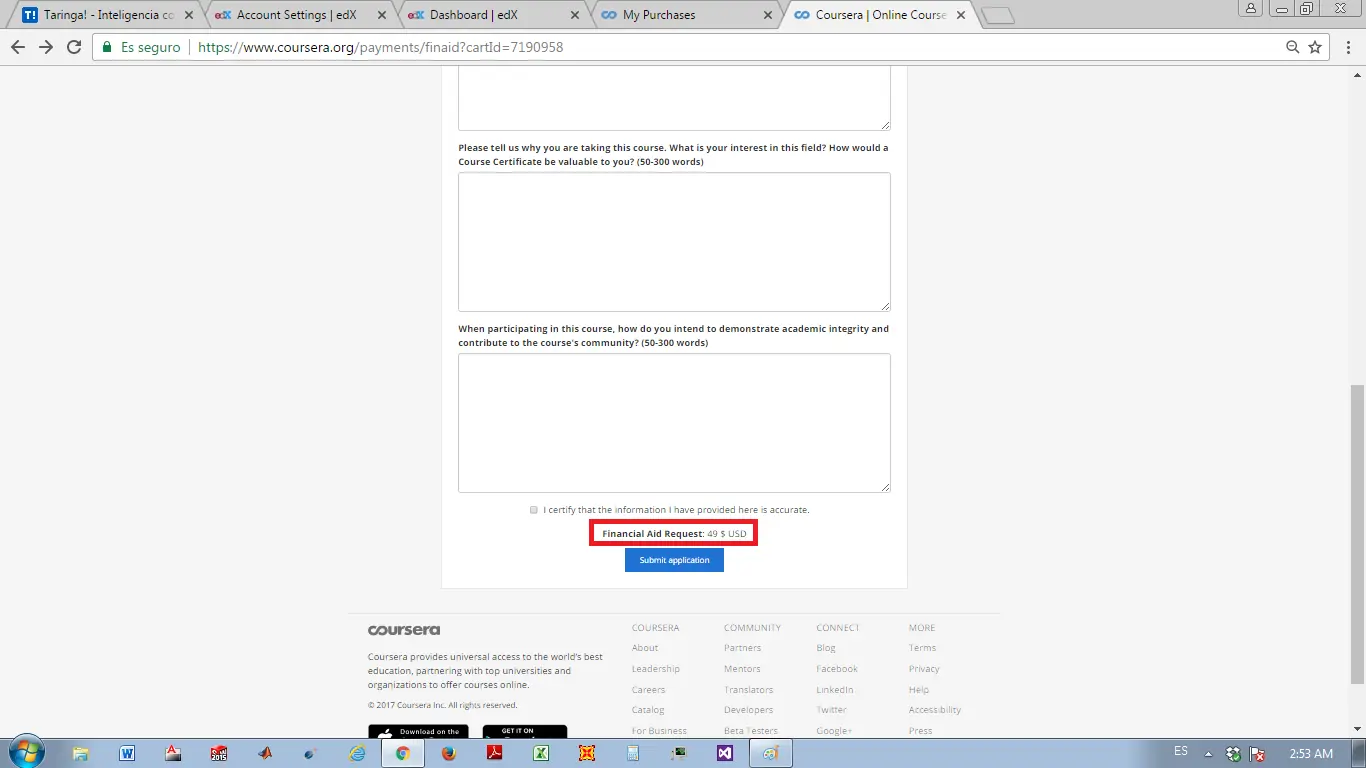Bookmark this page with the star icon
Viewport: 1366px width, 768px height.
(x=1315, y=47)
